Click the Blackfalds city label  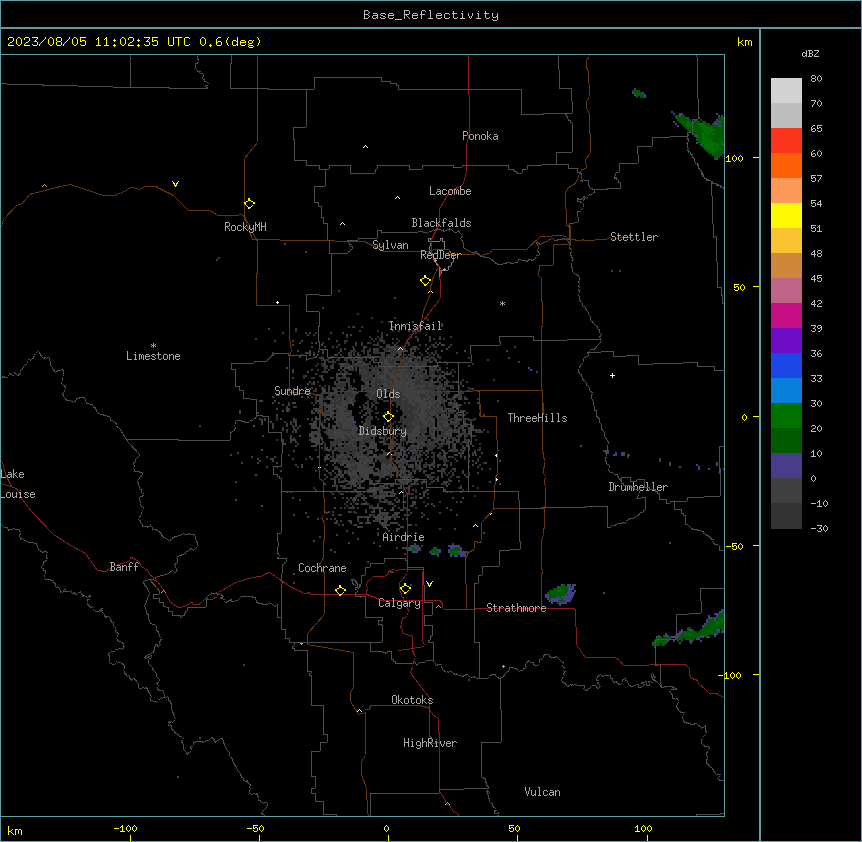point(441,223)
